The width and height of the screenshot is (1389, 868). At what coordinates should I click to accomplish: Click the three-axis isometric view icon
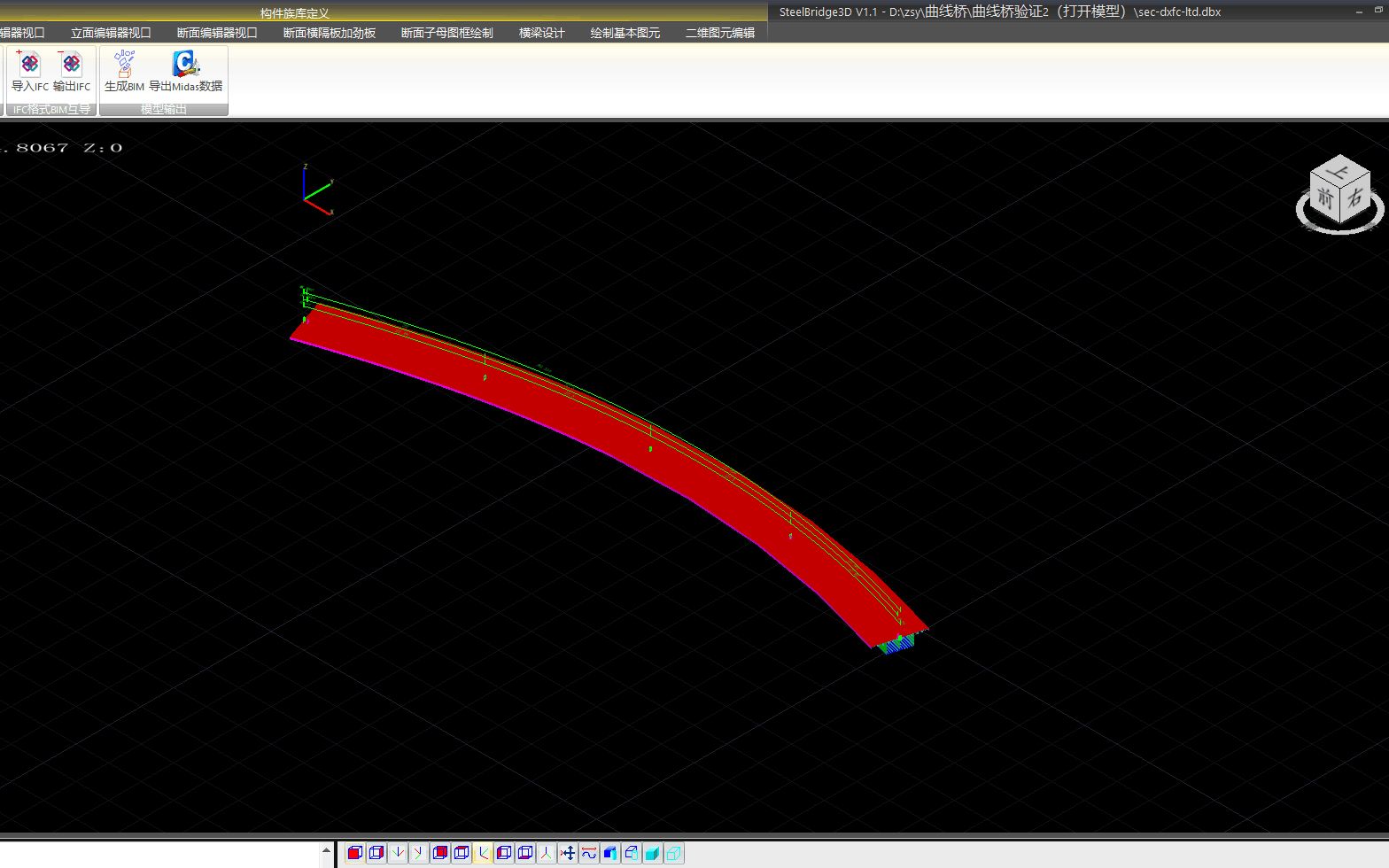tap(547, 853)
